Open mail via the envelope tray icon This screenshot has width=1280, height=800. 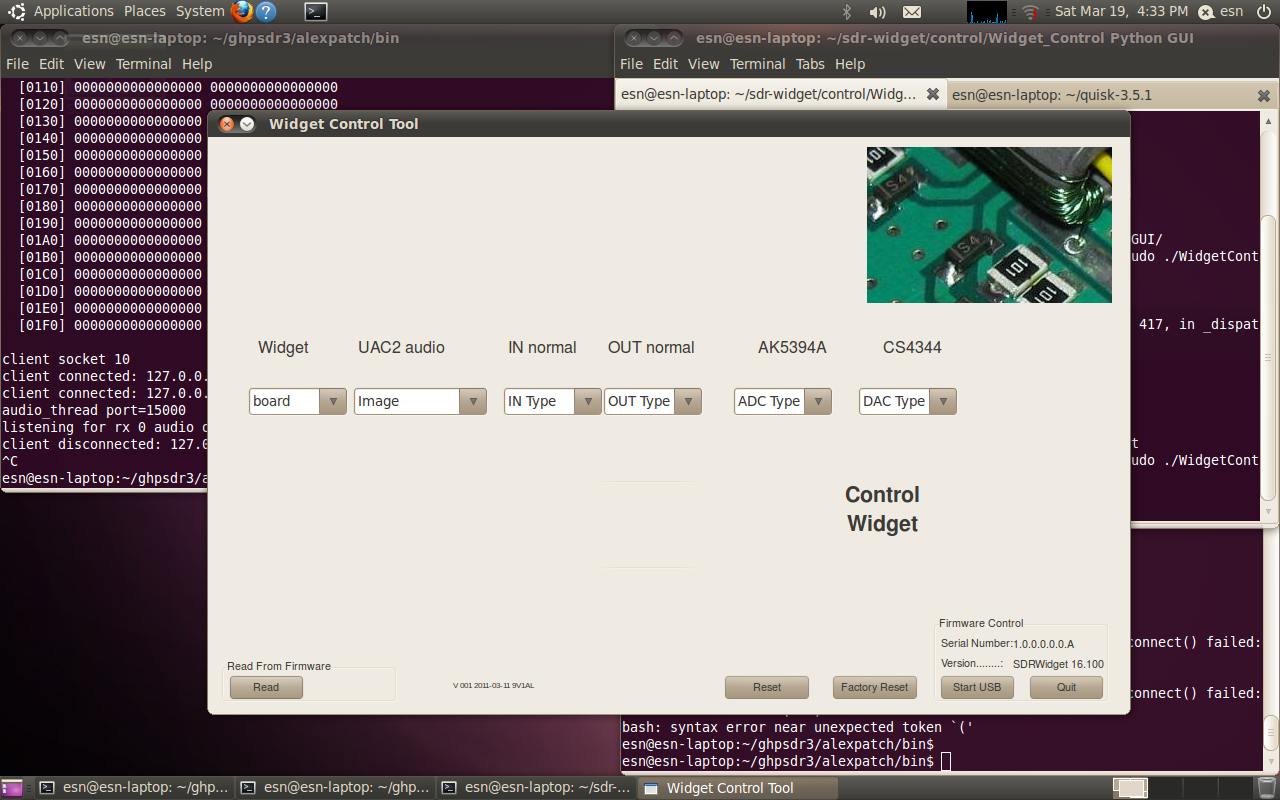tap(910, 11)
